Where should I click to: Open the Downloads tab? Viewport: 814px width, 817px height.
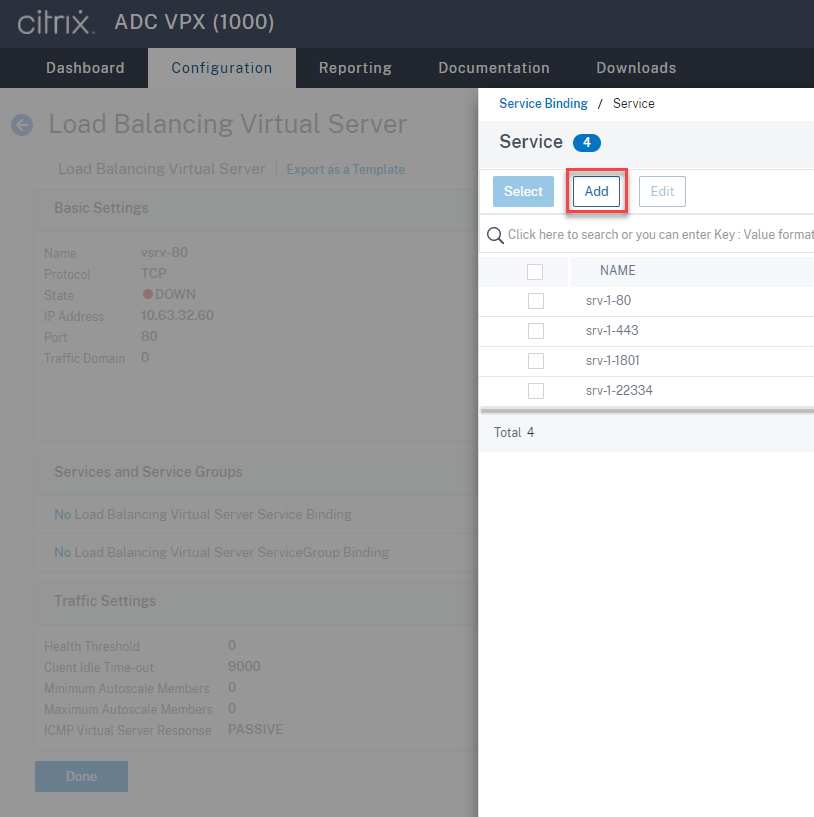point(635,68)
